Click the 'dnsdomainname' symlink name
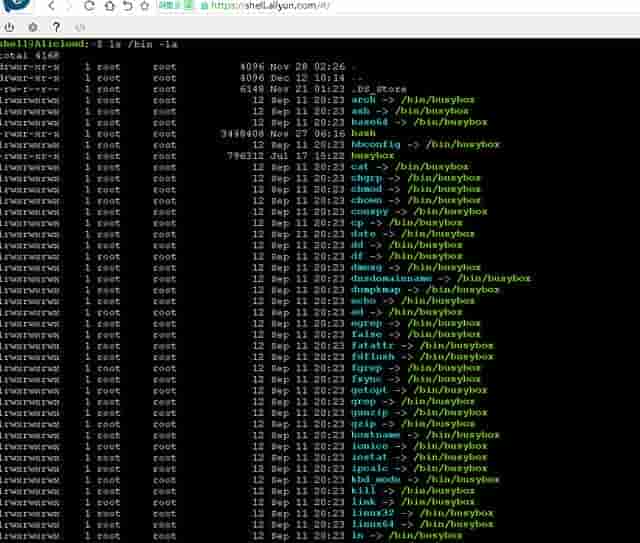 coord(391,278)
